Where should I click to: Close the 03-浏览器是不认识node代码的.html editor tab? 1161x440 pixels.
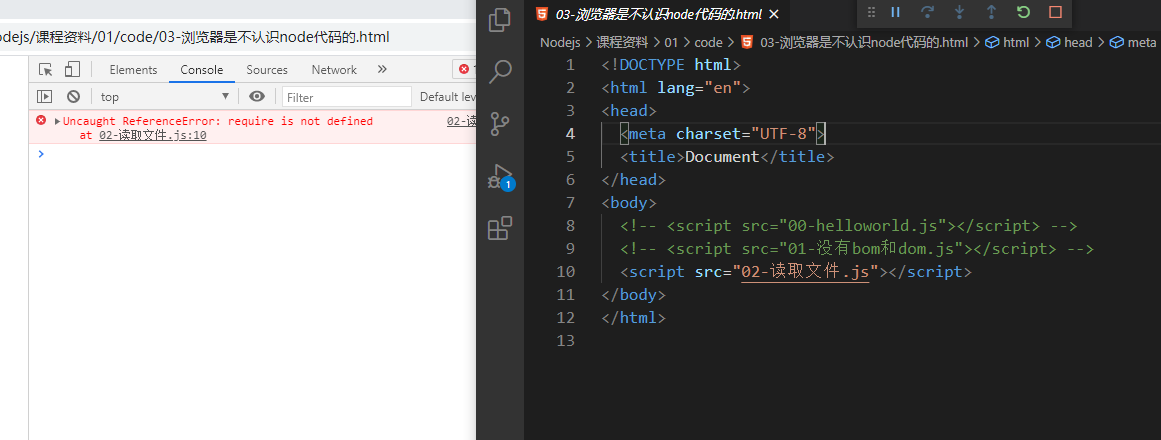click(774, 14)
